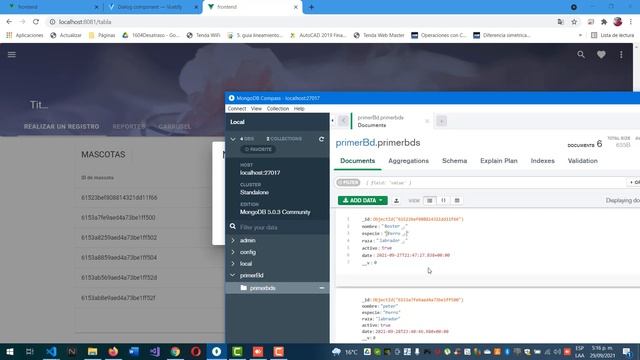Open the Lista de lectura reading list

pyautogui.click(x=612, y=36)
